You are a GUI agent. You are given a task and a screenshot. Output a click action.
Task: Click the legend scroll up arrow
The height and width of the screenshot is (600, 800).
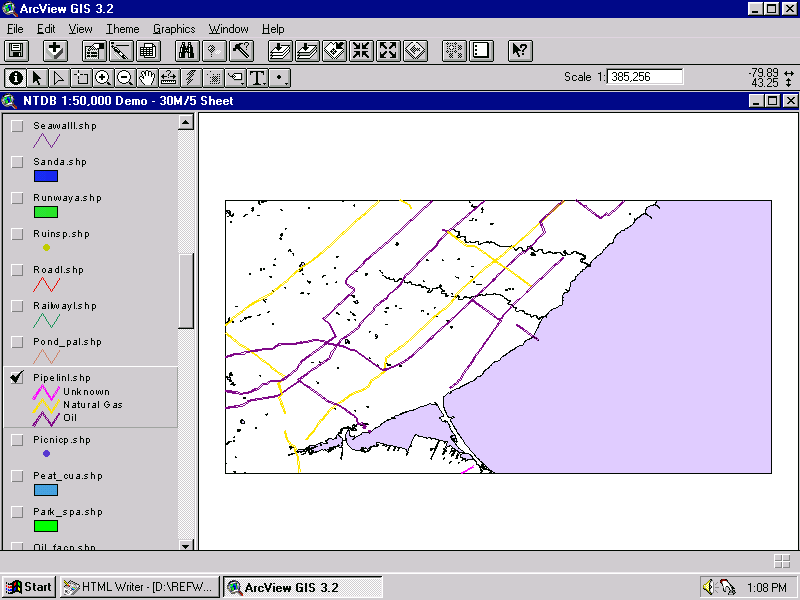[186, 122]
